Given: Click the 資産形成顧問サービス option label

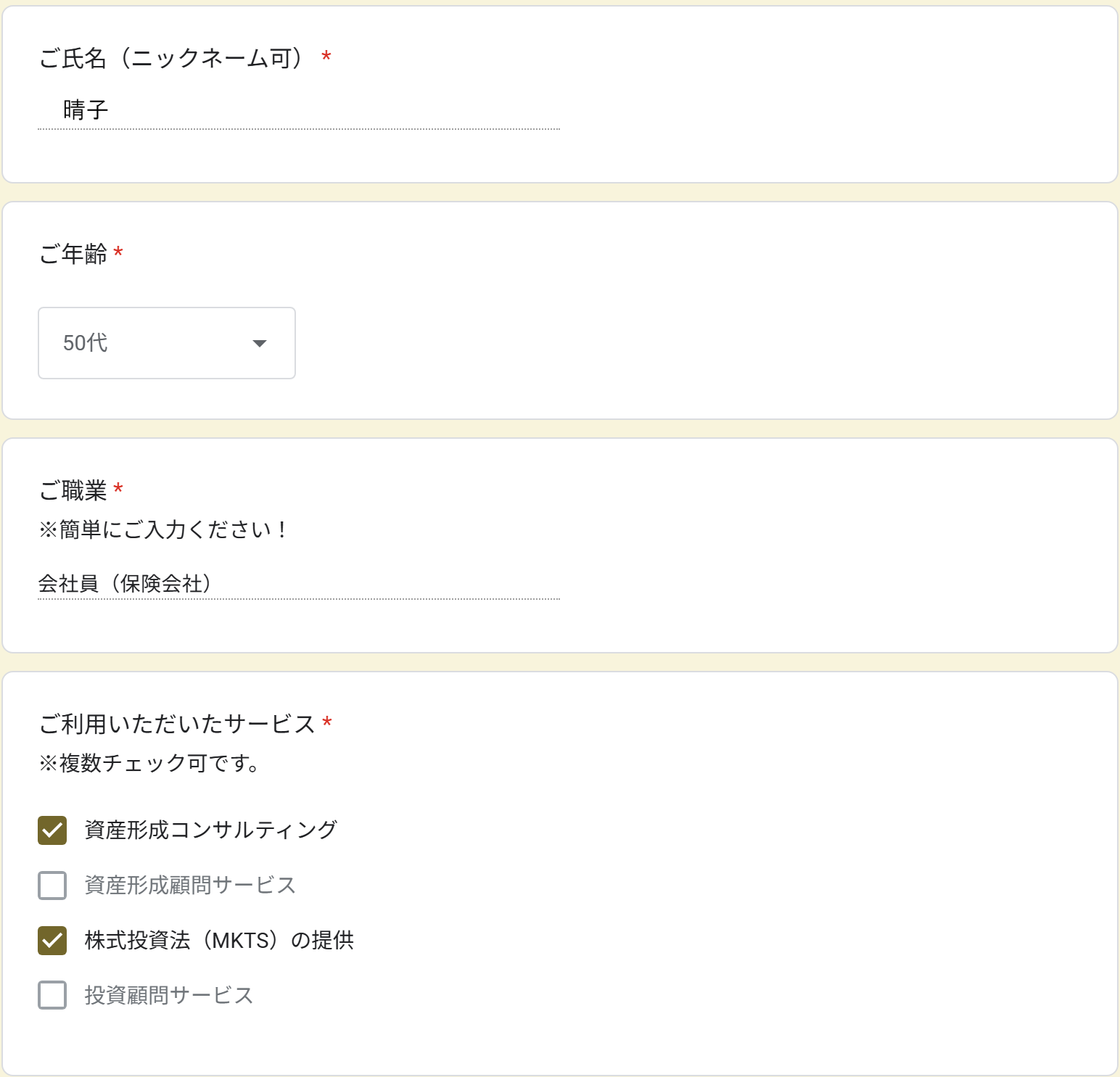Looking at the screenshot, I should 190,886.
